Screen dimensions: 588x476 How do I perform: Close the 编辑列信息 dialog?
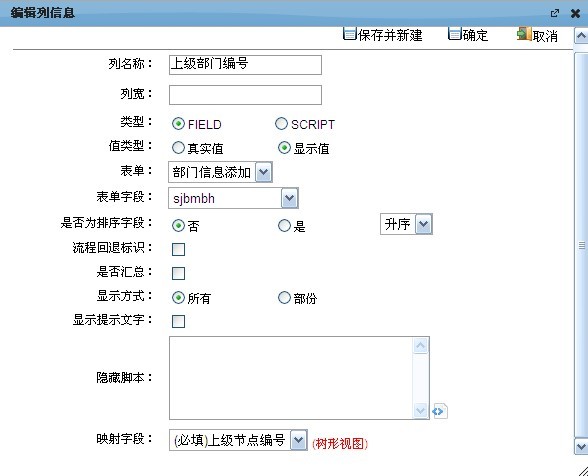click(x=575, y=14)
